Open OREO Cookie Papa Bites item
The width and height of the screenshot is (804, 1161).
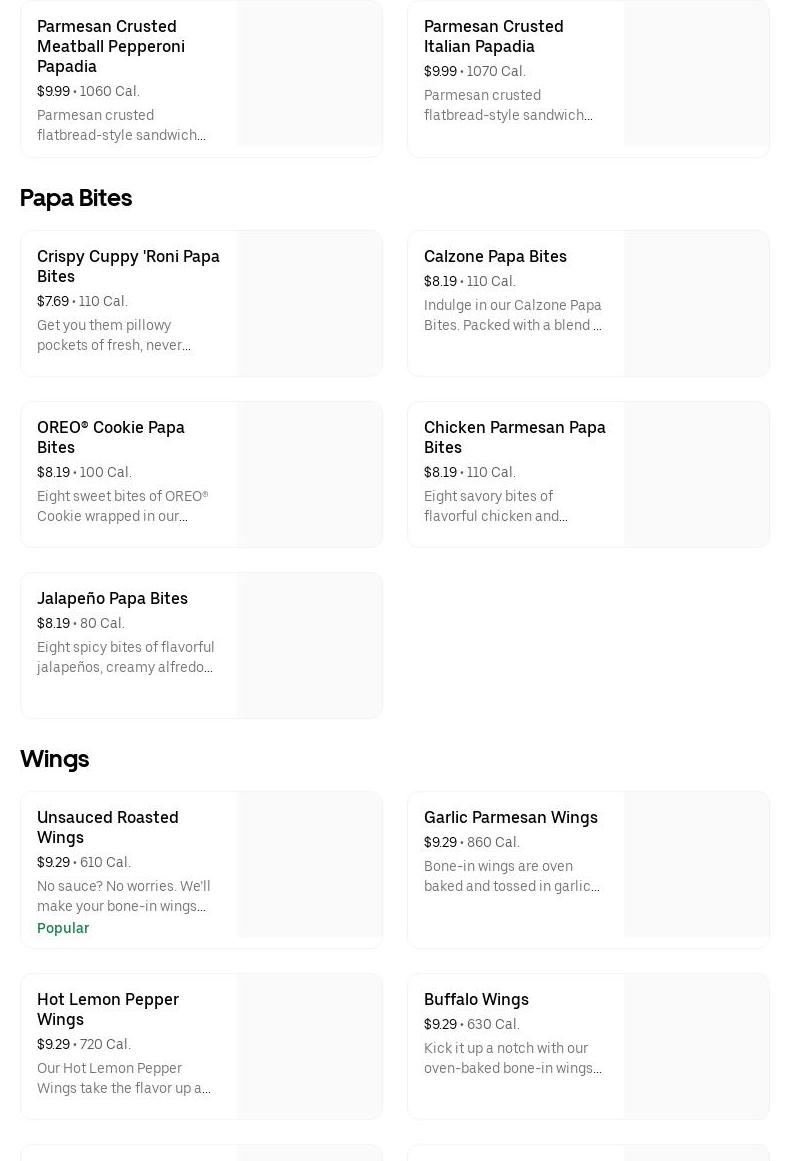click(111, 437)
